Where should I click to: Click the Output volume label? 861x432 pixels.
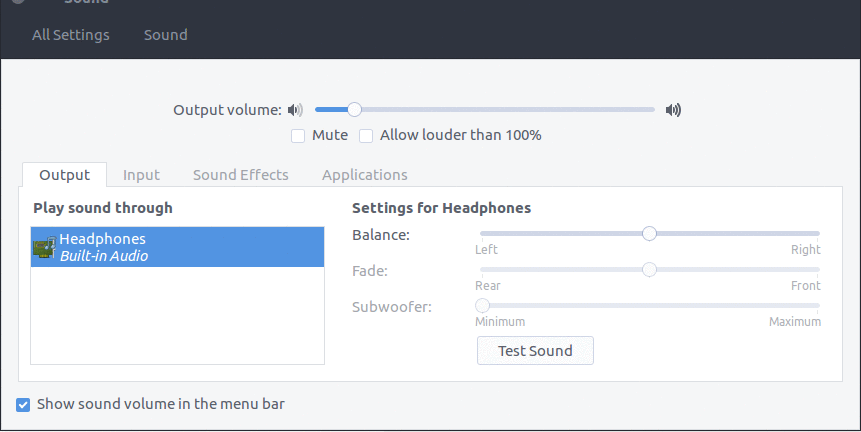[x=227, y=110]
